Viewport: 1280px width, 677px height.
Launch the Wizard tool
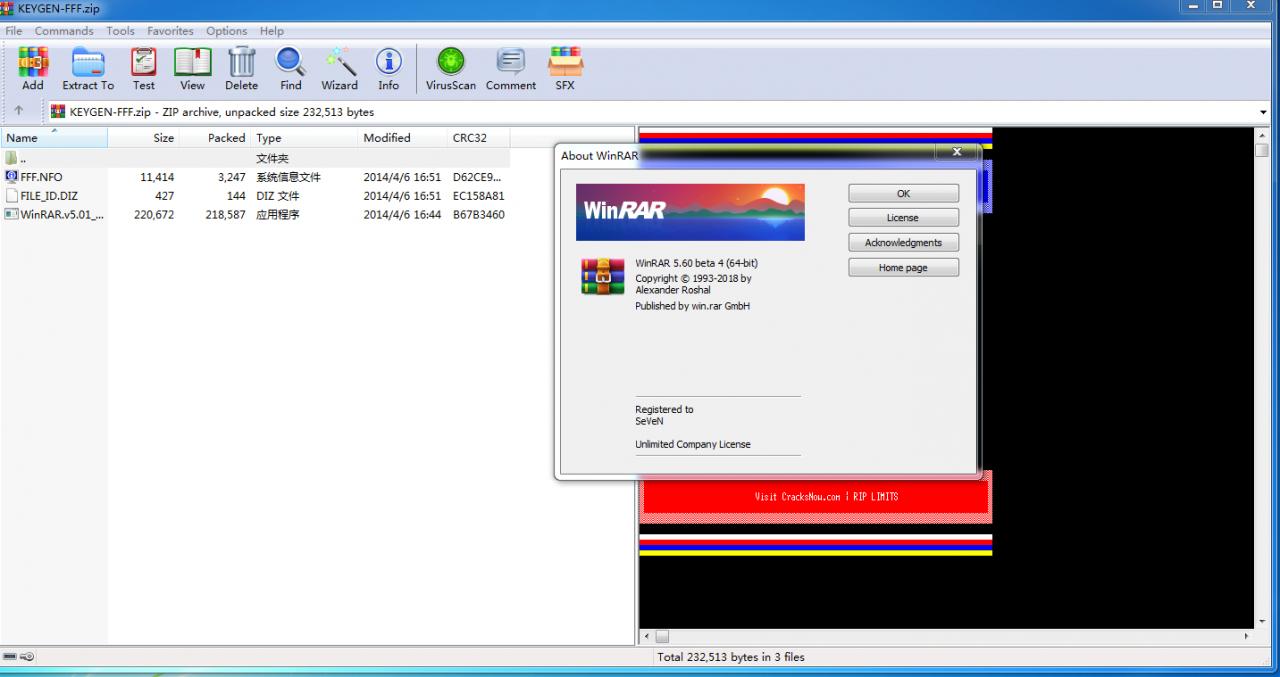[339, 69]
